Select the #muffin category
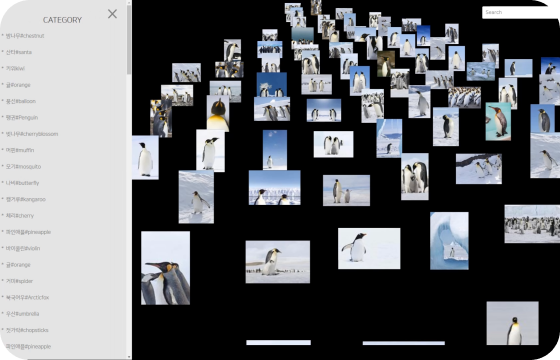Screen dimensions: 560x360 pos(20,150)
